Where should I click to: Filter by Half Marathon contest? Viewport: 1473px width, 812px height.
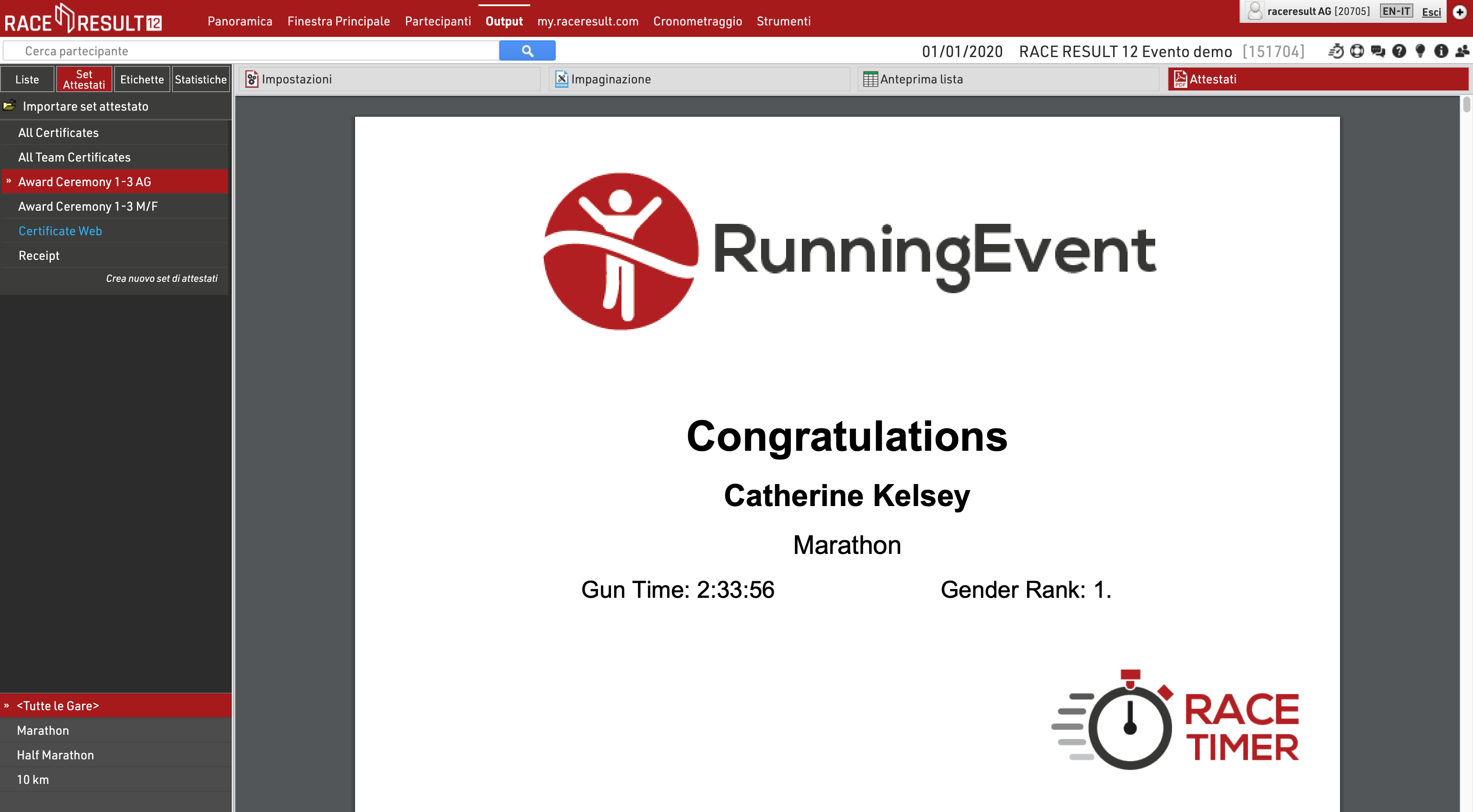115,755
